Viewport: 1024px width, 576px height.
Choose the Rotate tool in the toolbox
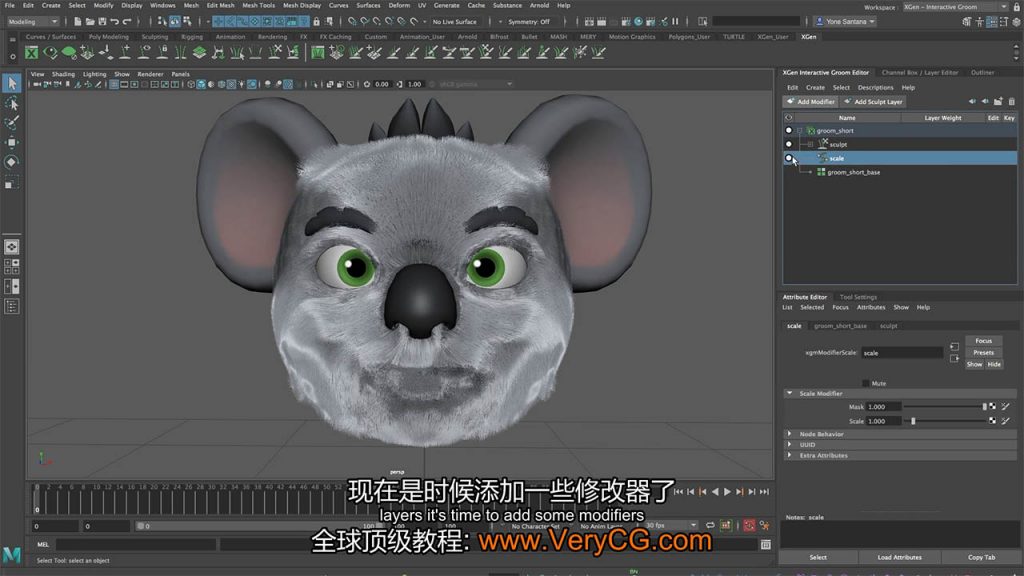(x=12, y=162)
